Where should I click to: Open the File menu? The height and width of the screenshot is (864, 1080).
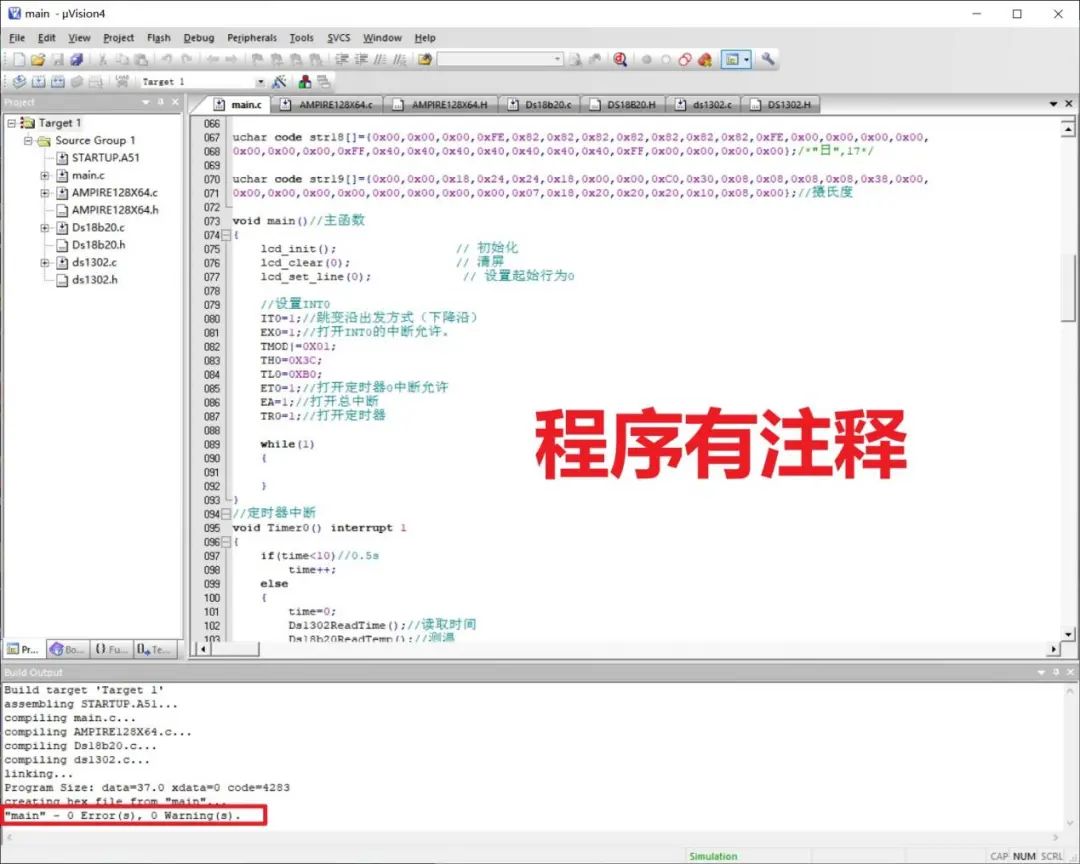(17, 38)
